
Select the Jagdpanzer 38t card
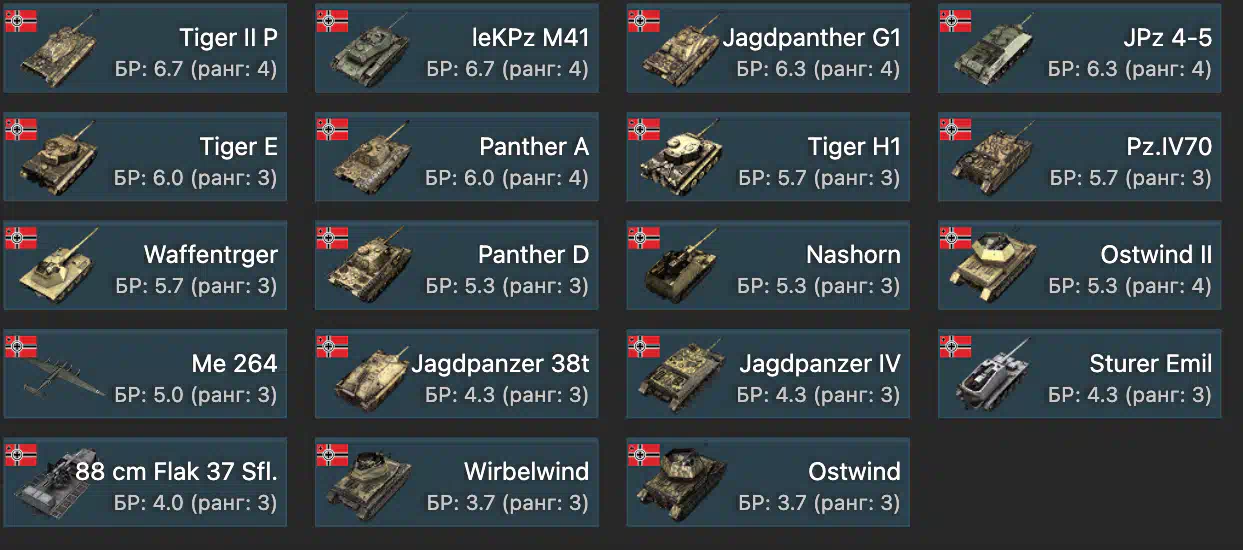(456, 372)
